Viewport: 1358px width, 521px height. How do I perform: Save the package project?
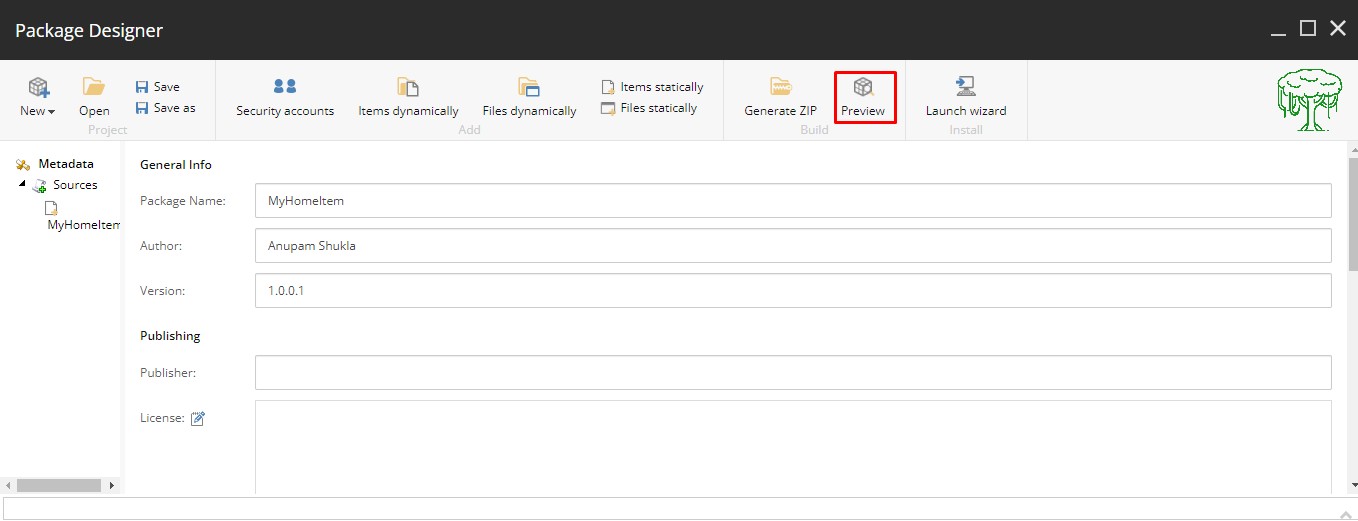(x=158, y=87)
